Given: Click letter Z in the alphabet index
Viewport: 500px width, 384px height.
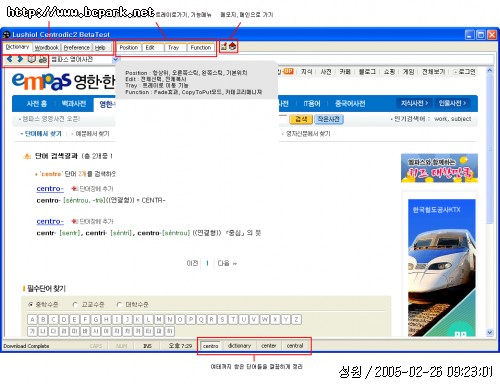Looking at the screenshot, I should coord(296,319).
